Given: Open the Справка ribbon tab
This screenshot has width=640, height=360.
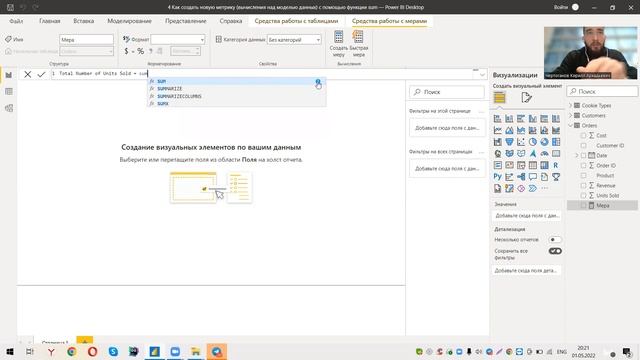Looking at the screenshot, I should [x=231, y=21].
